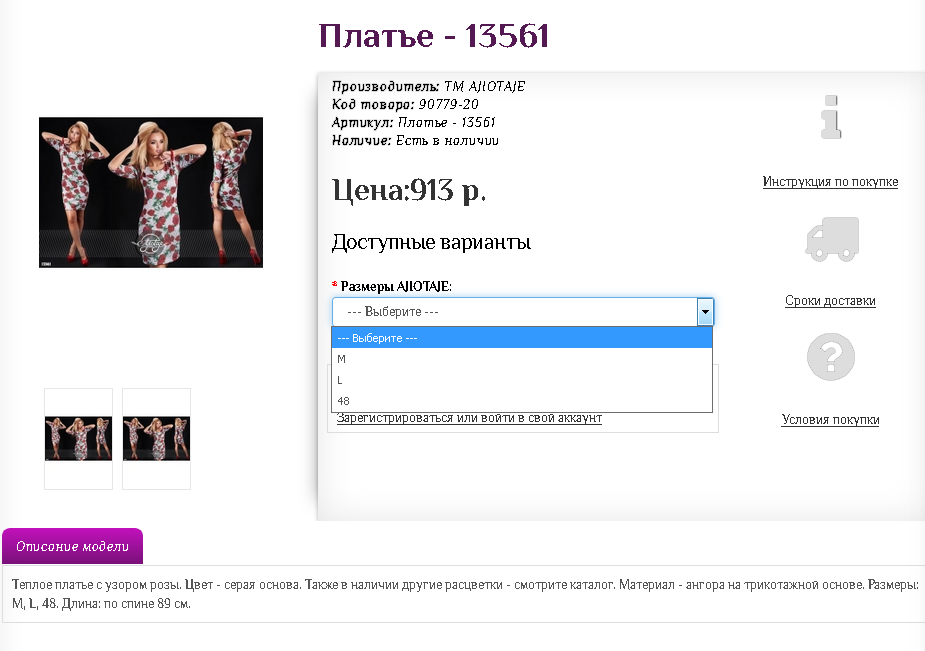Click the Платье - 13561 page title
Viewport: 925px width, 651px height.
click(434, 35)
